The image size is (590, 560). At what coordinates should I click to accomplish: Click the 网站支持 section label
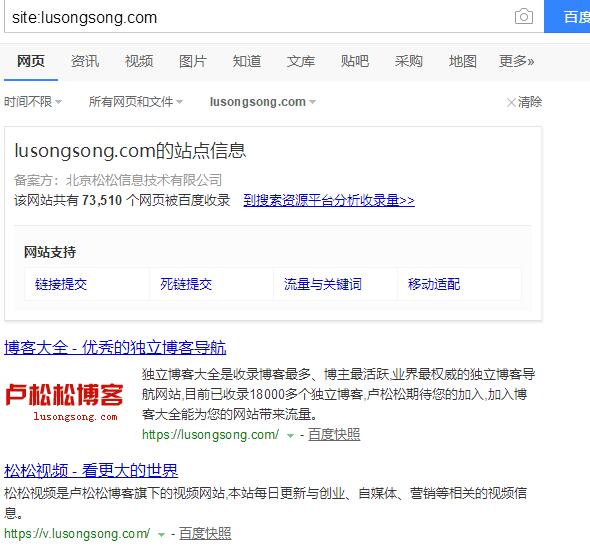pos(50,252)
